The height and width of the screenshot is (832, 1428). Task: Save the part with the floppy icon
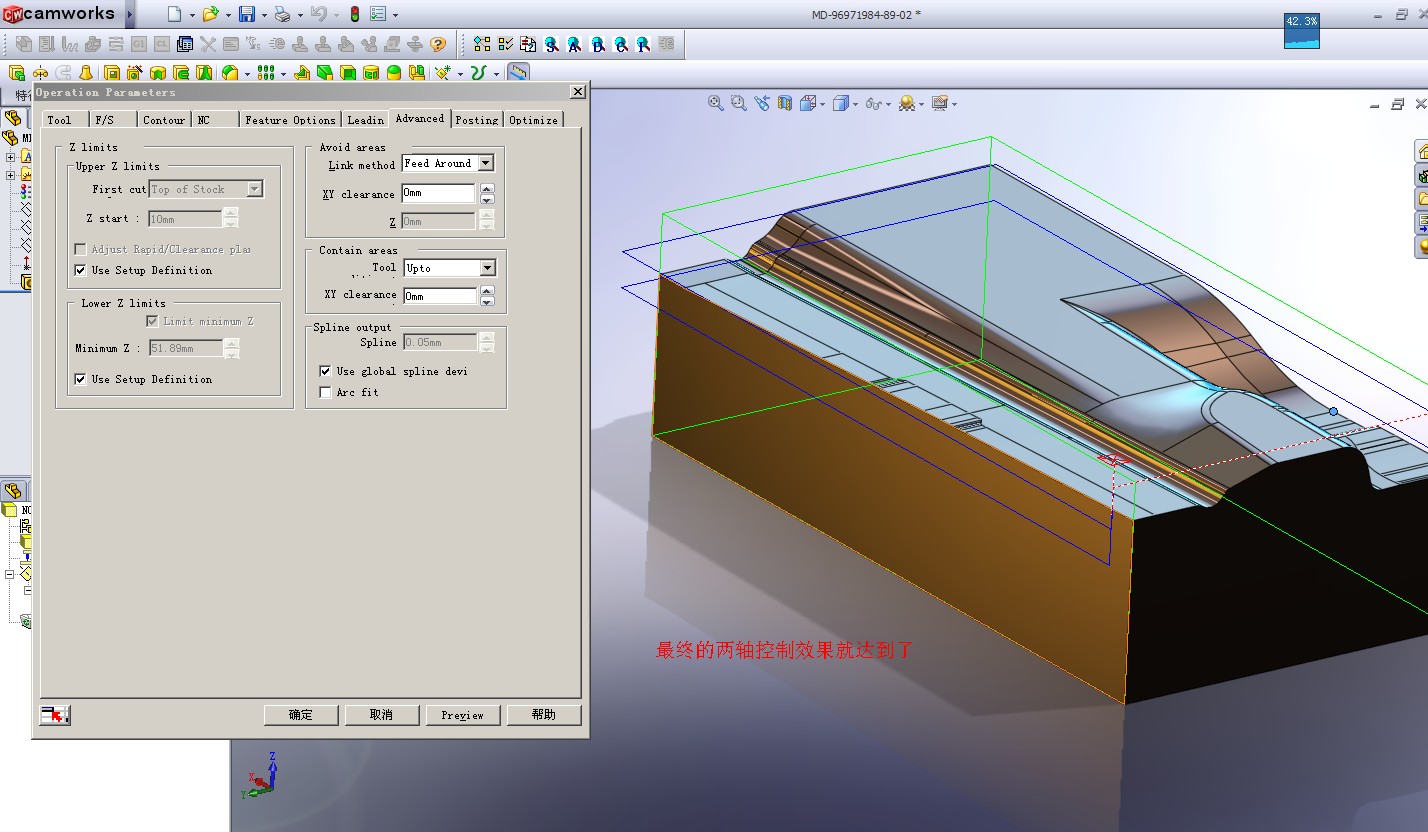pos(247,14)
